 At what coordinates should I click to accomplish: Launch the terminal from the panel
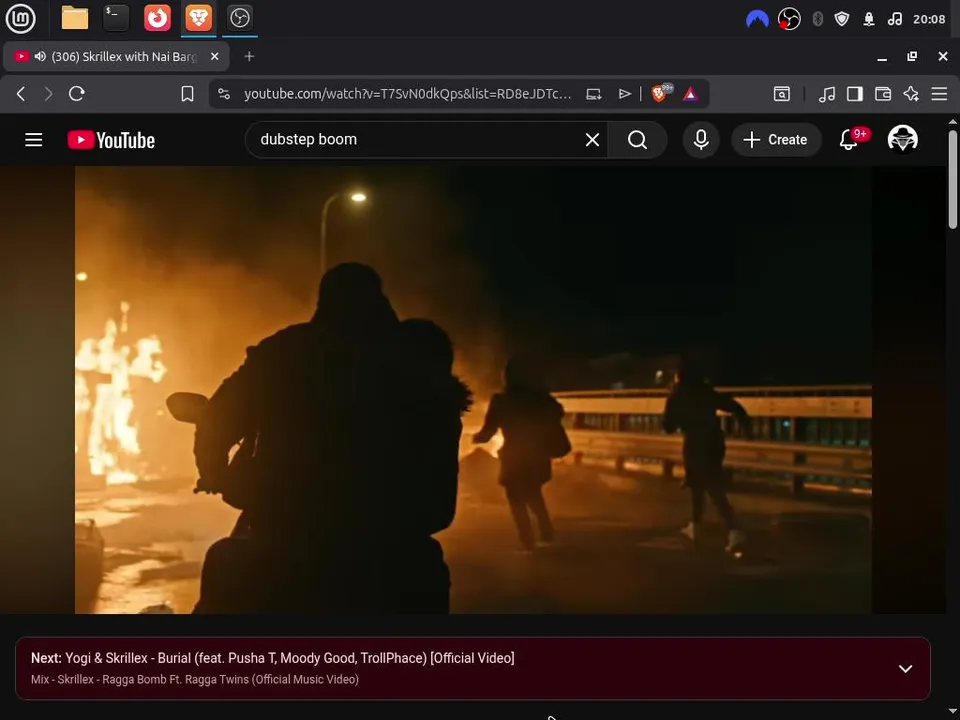(x=116, y=18)
